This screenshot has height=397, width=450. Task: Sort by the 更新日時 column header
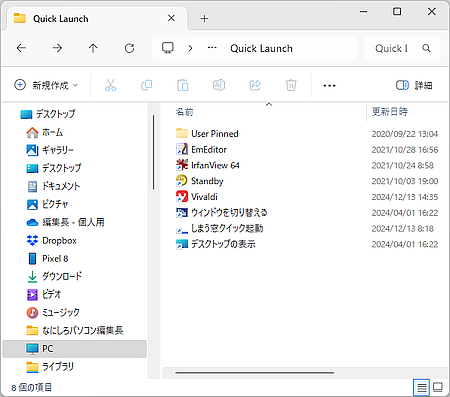pyautogui.click(x=390, y=112)
